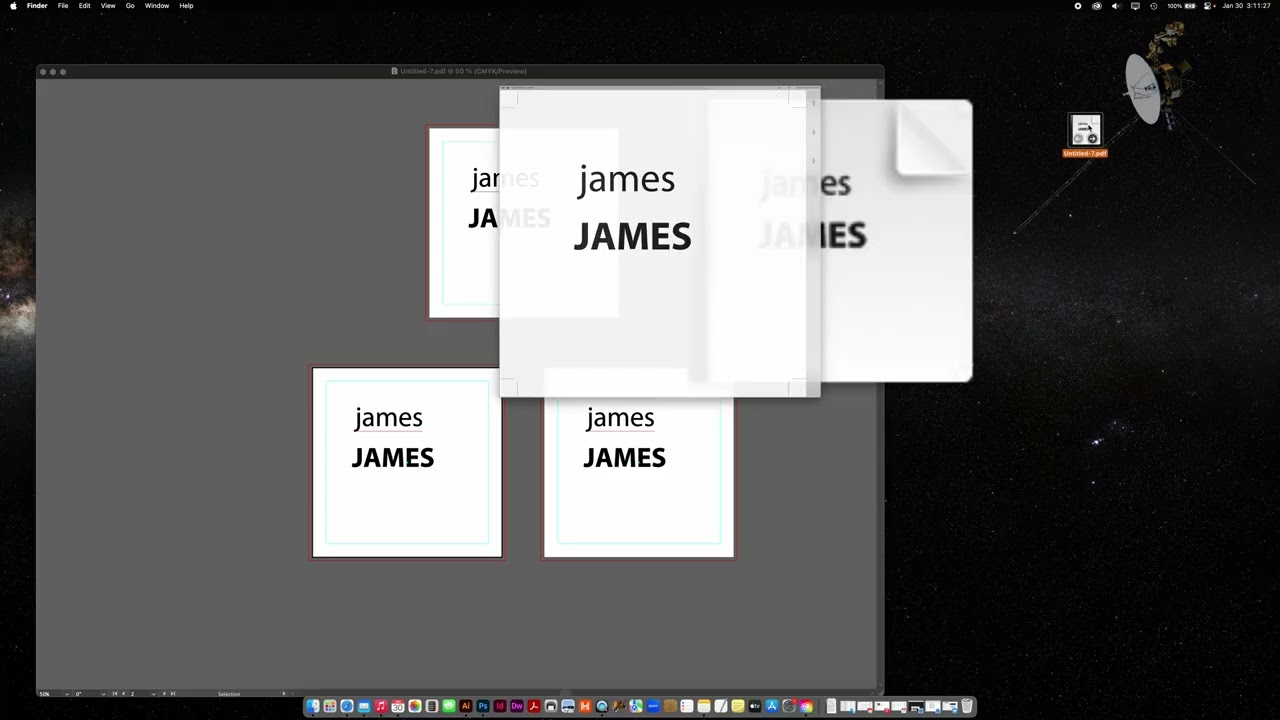Open the View menu

click(108, 6)
